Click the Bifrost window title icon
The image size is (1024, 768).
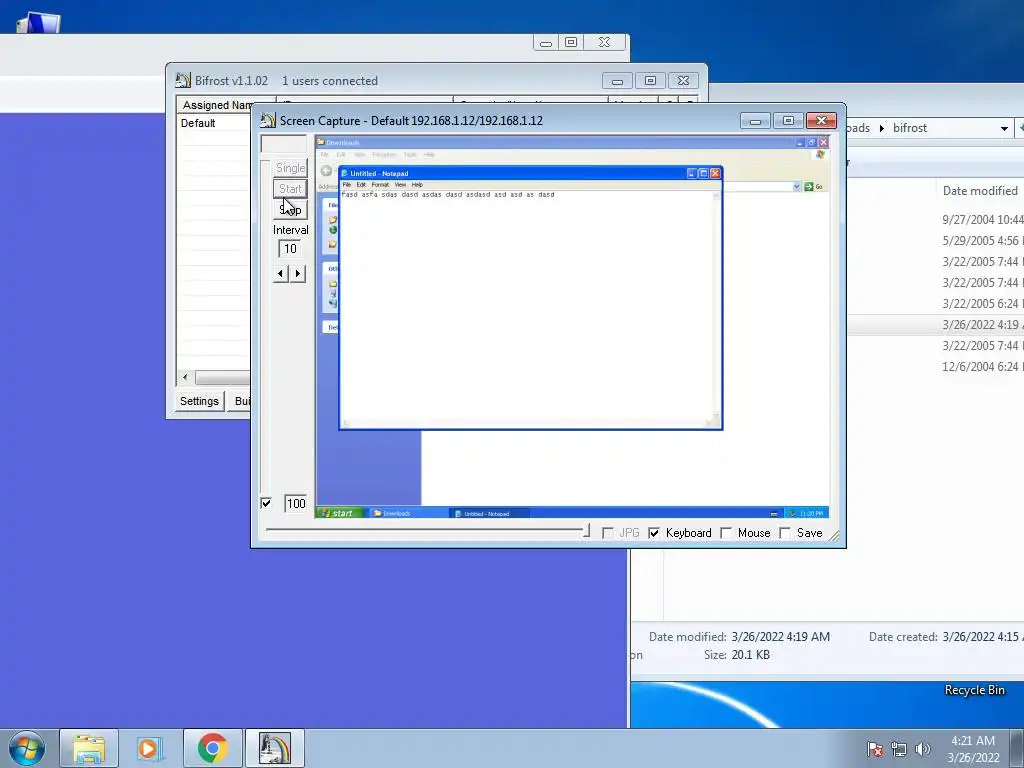point(183,80)
